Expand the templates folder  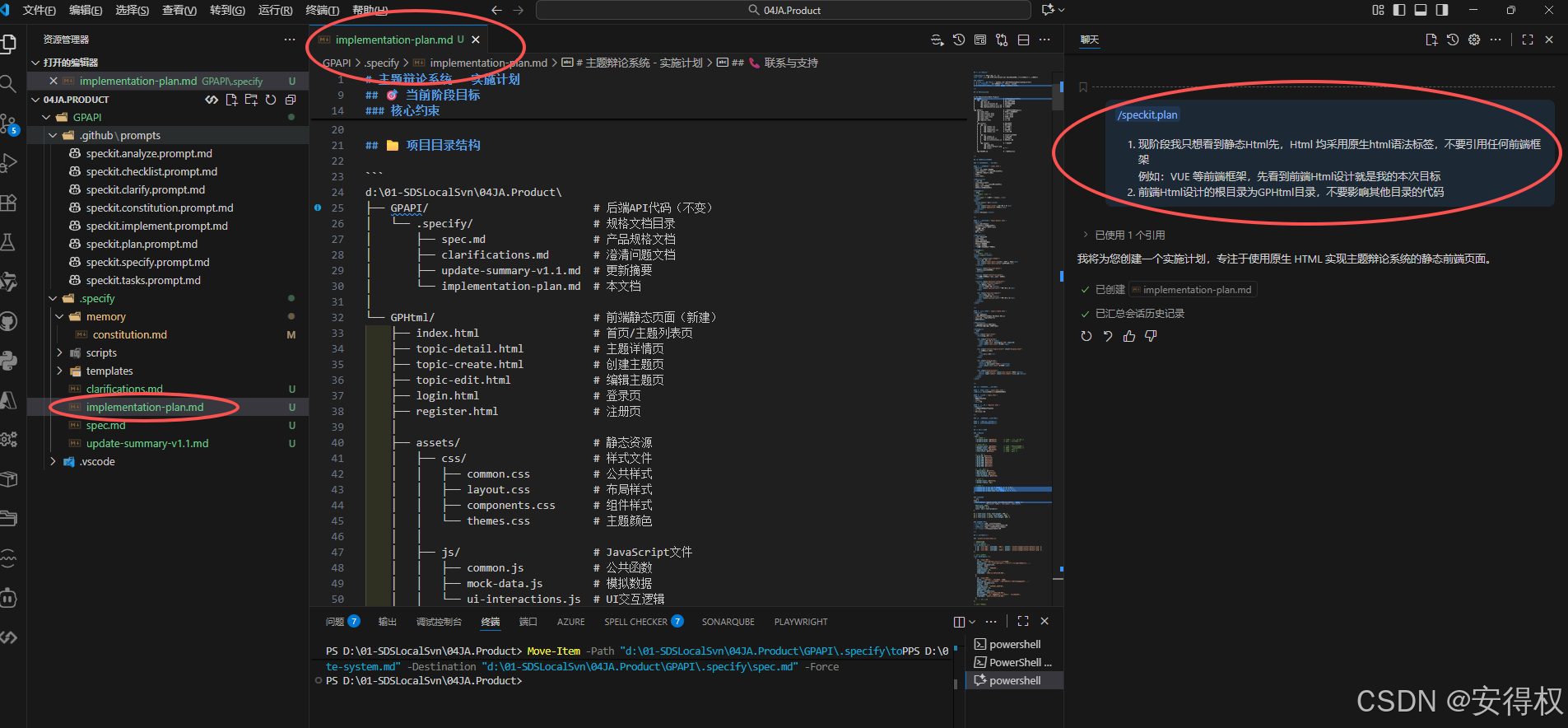tap(59, 371)
